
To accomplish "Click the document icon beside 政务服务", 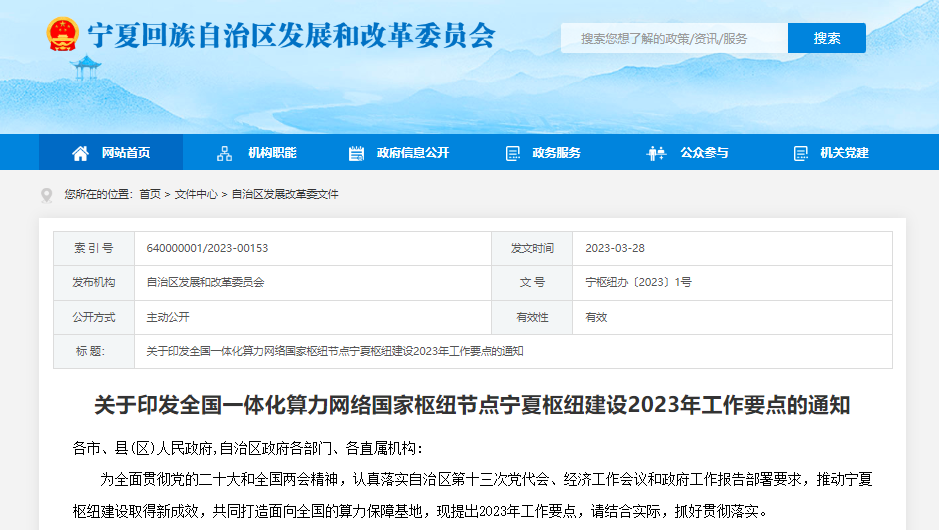I will (513, 153).
